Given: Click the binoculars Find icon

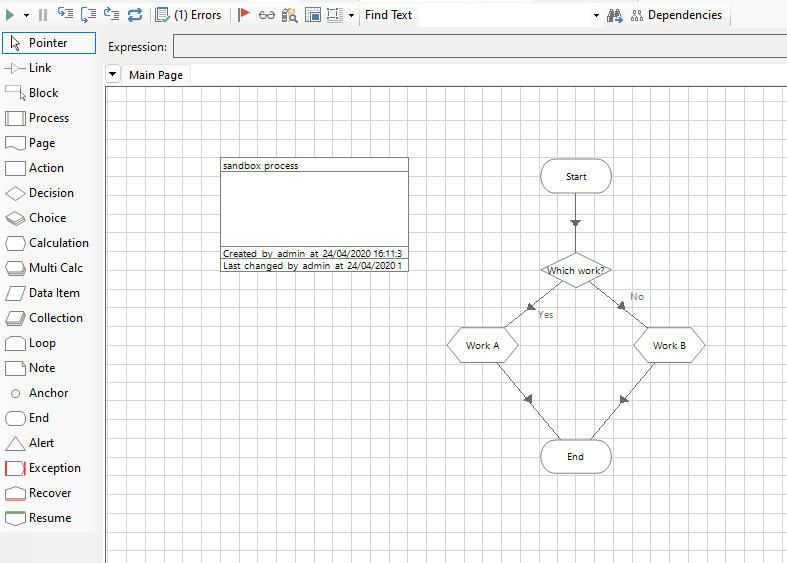Looking at the screenshot, I should point(614,15).
